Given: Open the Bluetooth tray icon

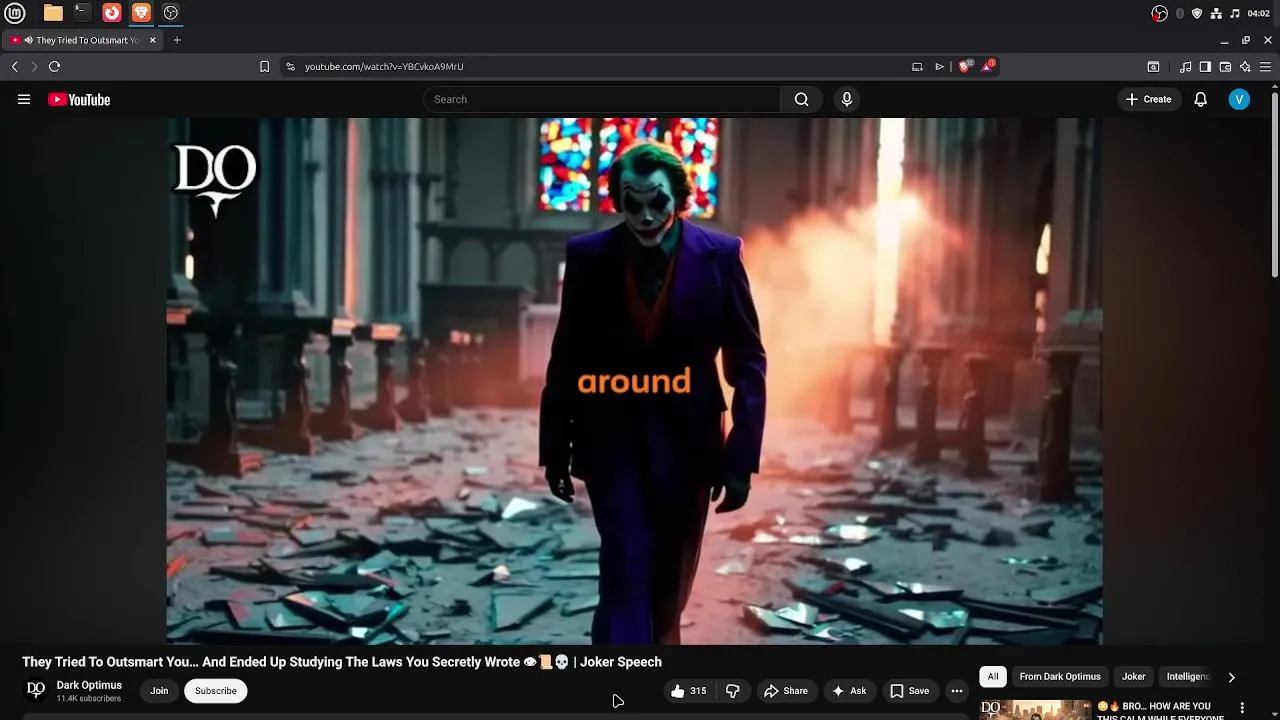Looking at the screenshot, I should coord(1180,13).
